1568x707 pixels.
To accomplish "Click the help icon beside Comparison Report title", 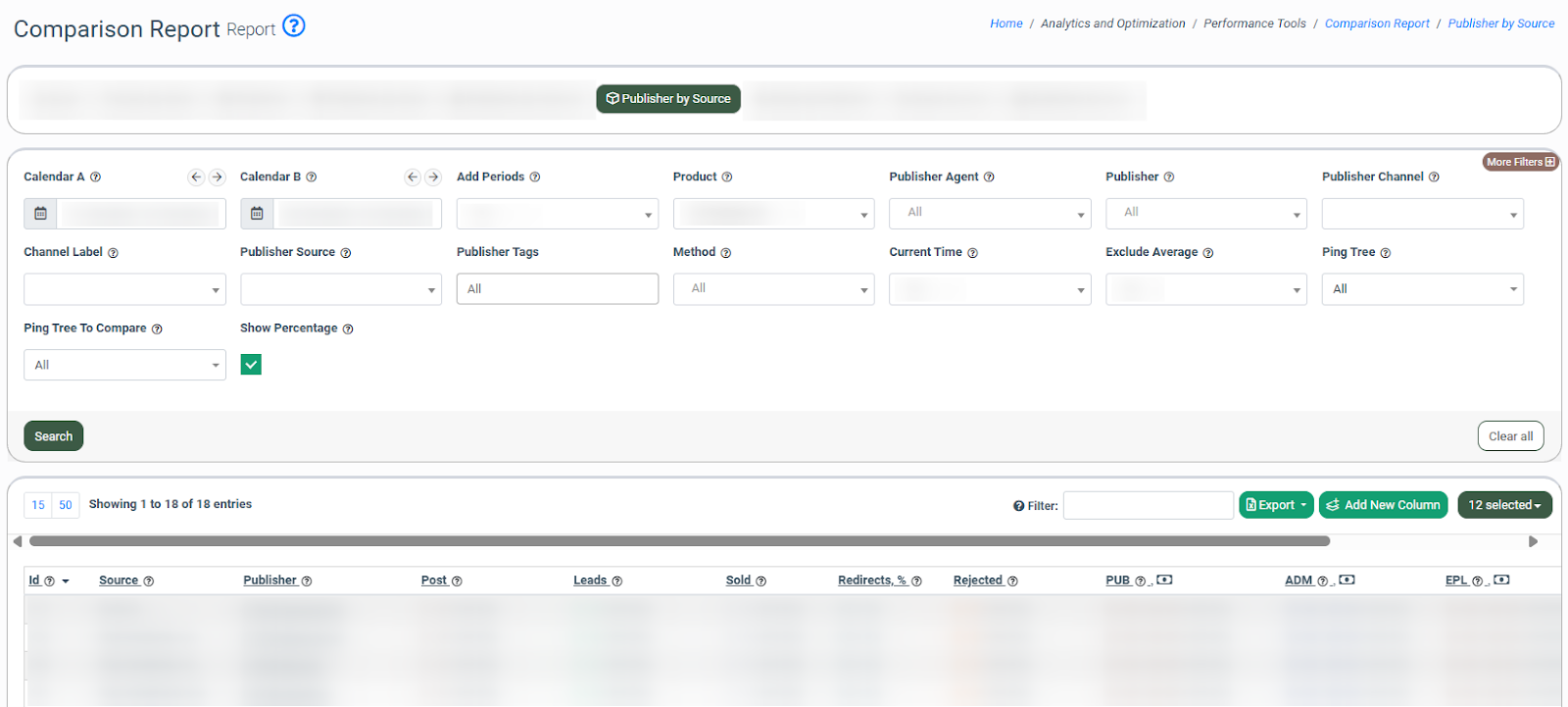I will coord(293,26).
